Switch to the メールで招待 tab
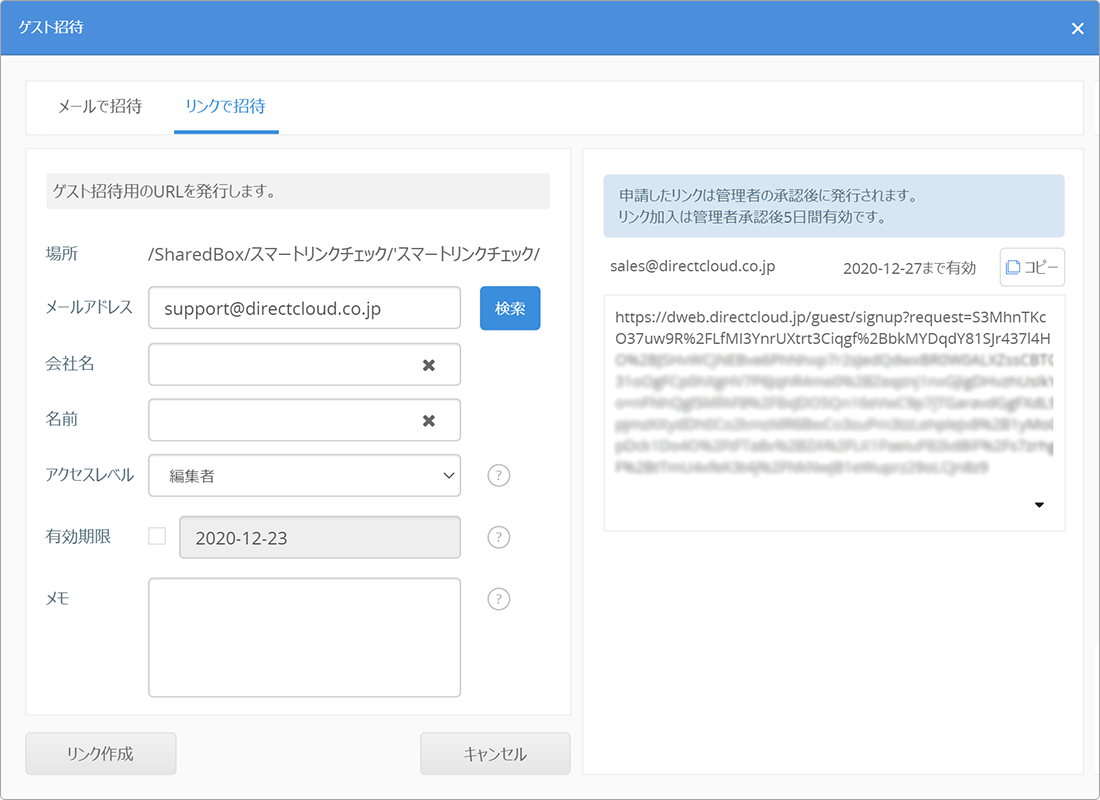The height and width of the screenshot is (800, 1100). pyautogui.click(x=100, y=106)
